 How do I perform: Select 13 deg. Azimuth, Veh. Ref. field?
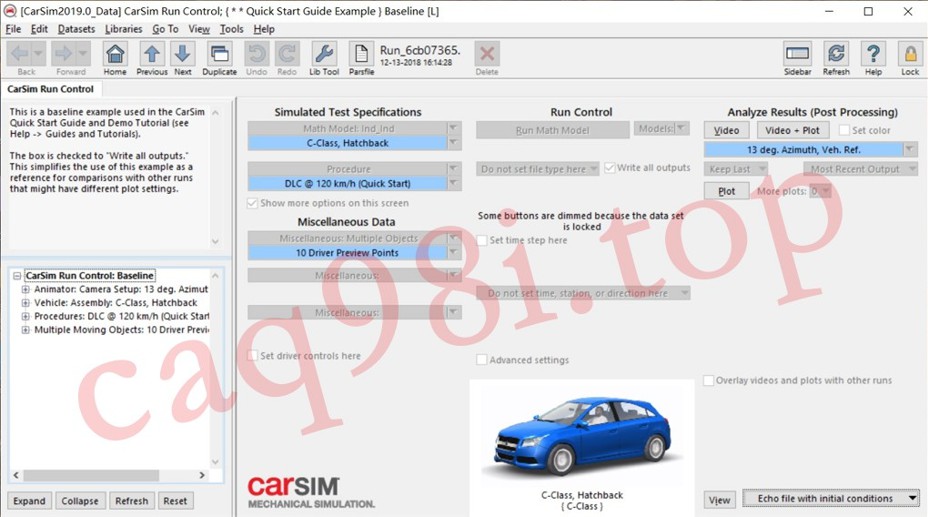pos(803,150)
